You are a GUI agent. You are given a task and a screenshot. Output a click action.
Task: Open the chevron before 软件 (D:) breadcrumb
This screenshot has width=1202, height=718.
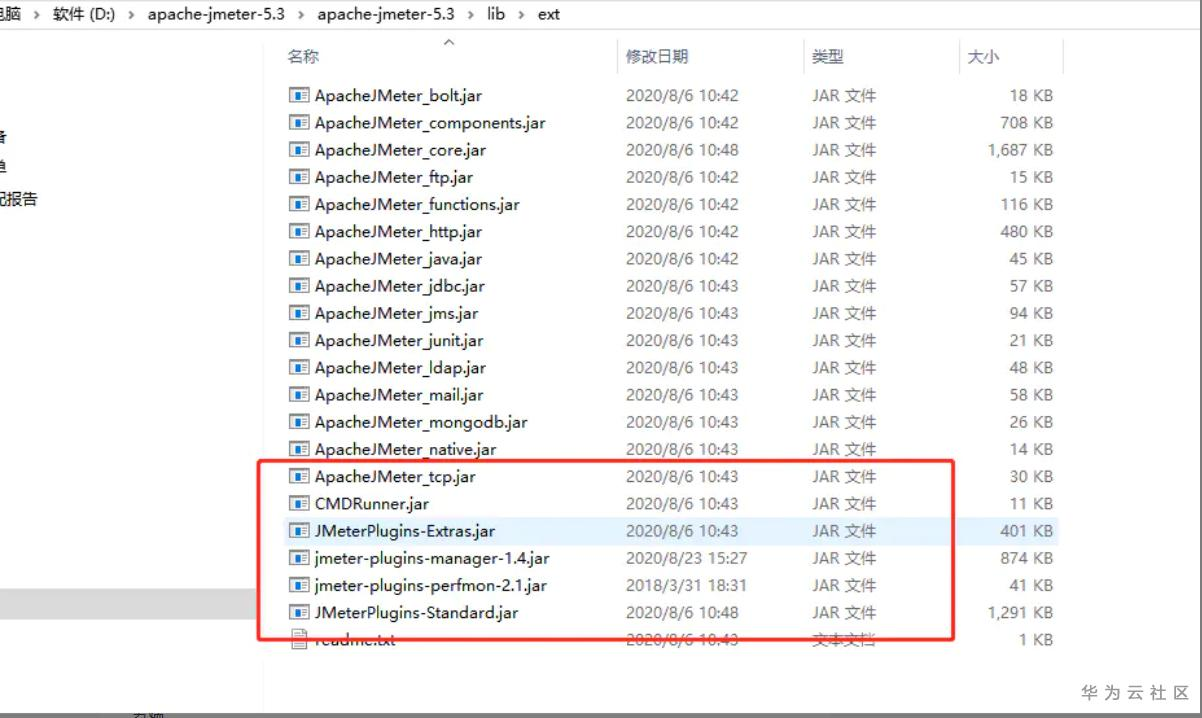pyautogui.click(x=37, y=15)
